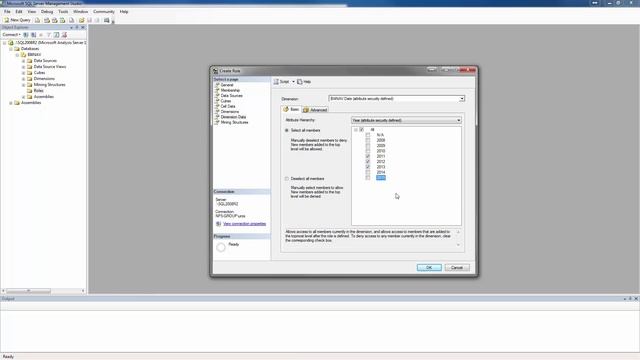This screenshot has width=640, height=360.
Task: Check the 2008 member checkbox
Action: 368,140
